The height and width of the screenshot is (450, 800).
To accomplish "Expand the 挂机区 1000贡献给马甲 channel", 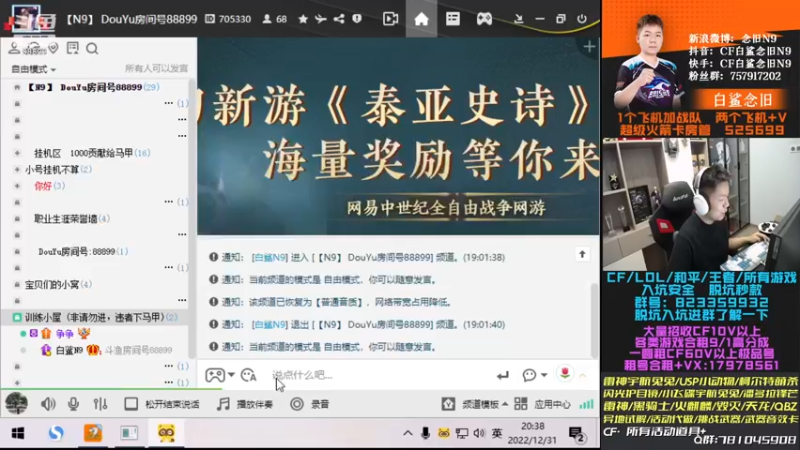I will pyautogui.click(x=17, y=153).
